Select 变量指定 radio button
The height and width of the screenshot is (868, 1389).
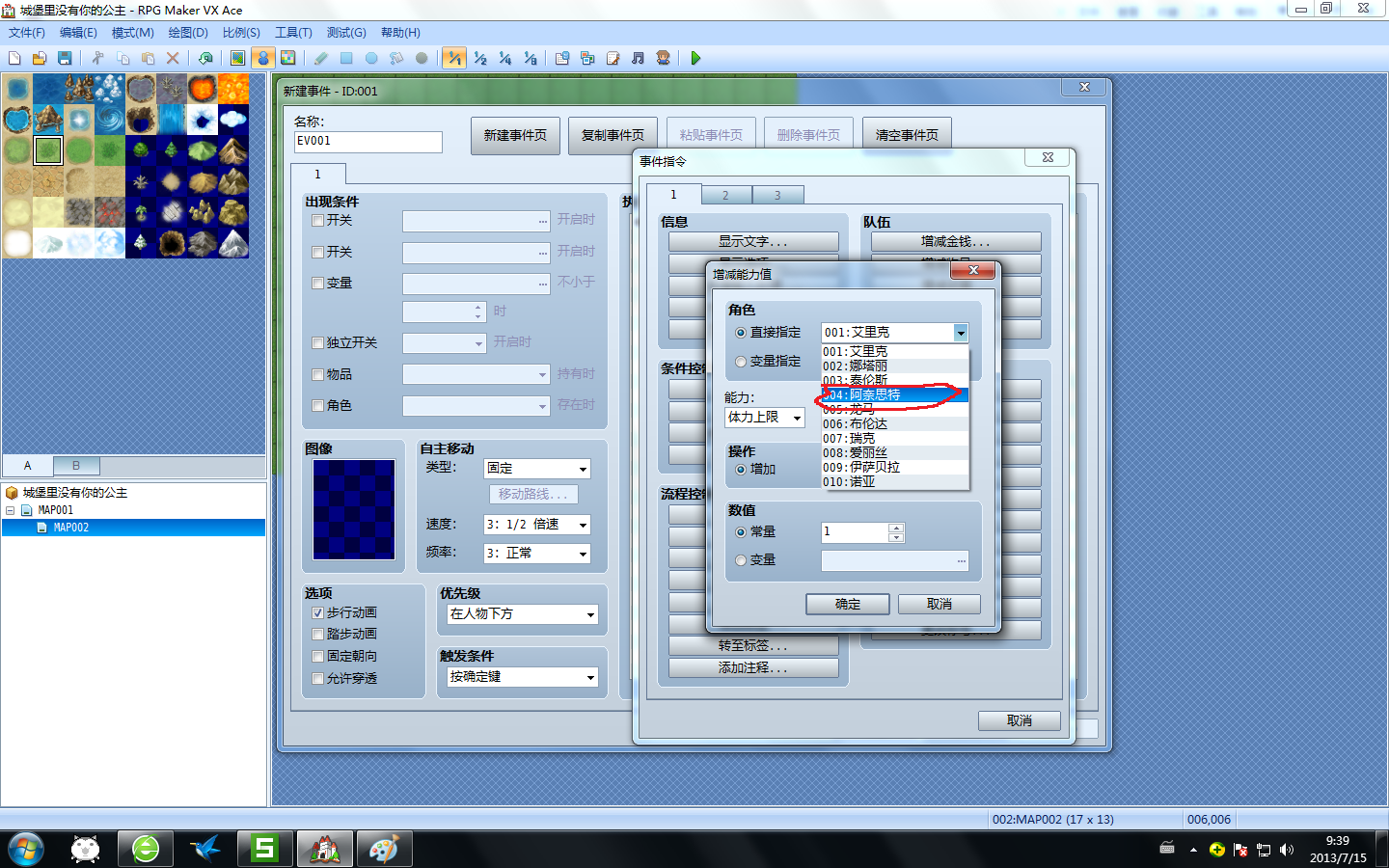741,362
